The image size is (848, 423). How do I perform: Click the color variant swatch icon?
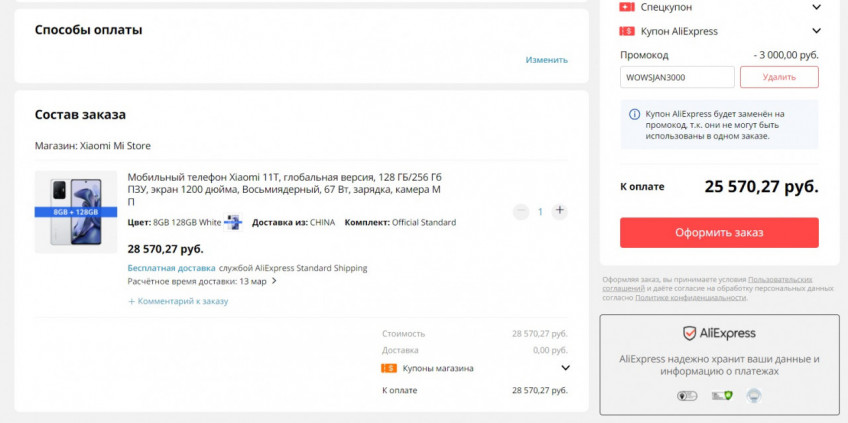[x=233, y=222]
